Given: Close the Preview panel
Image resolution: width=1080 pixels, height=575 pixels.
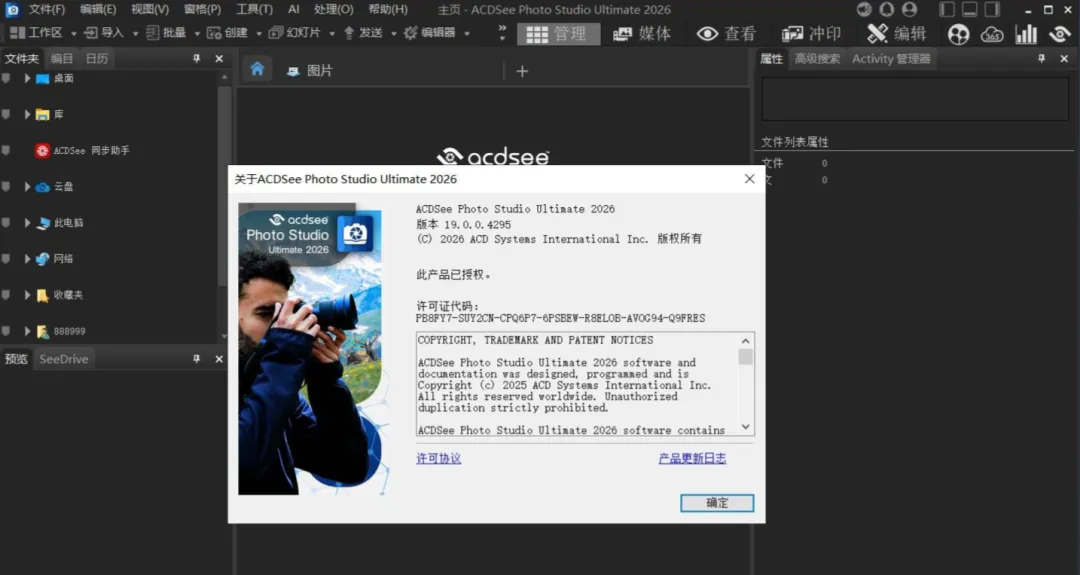Looking at the screenshot, I should [219, 359].
